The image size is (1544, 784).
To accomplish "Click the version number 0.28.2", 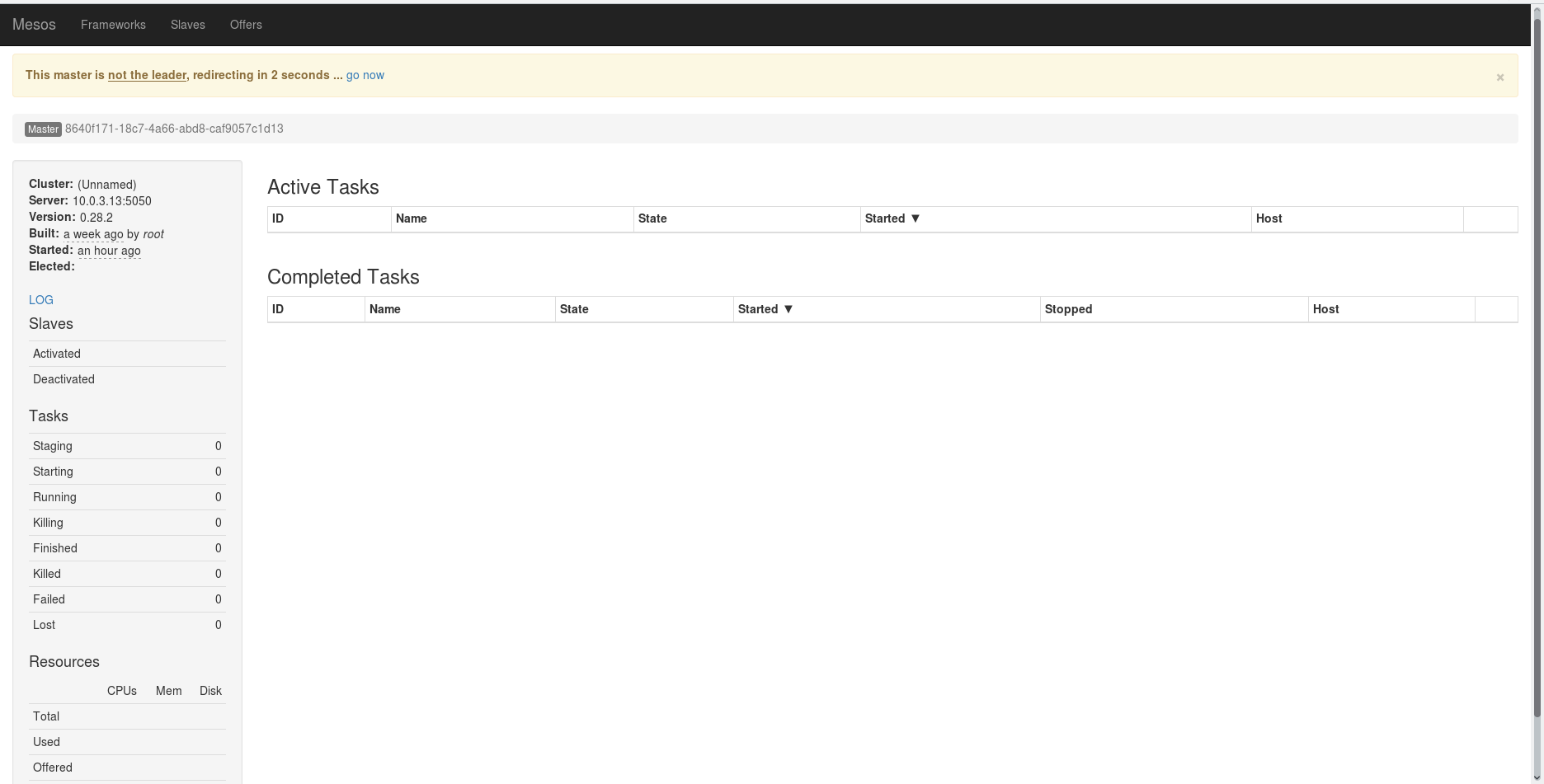I will pos(96,218).
